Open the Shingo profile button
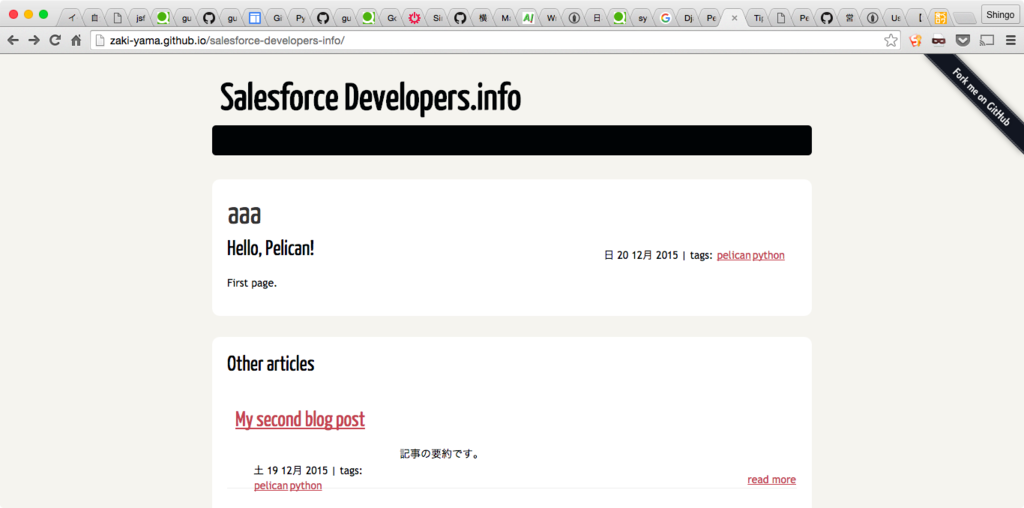Screen dimensions: 1024x508 click(1000, 14)
